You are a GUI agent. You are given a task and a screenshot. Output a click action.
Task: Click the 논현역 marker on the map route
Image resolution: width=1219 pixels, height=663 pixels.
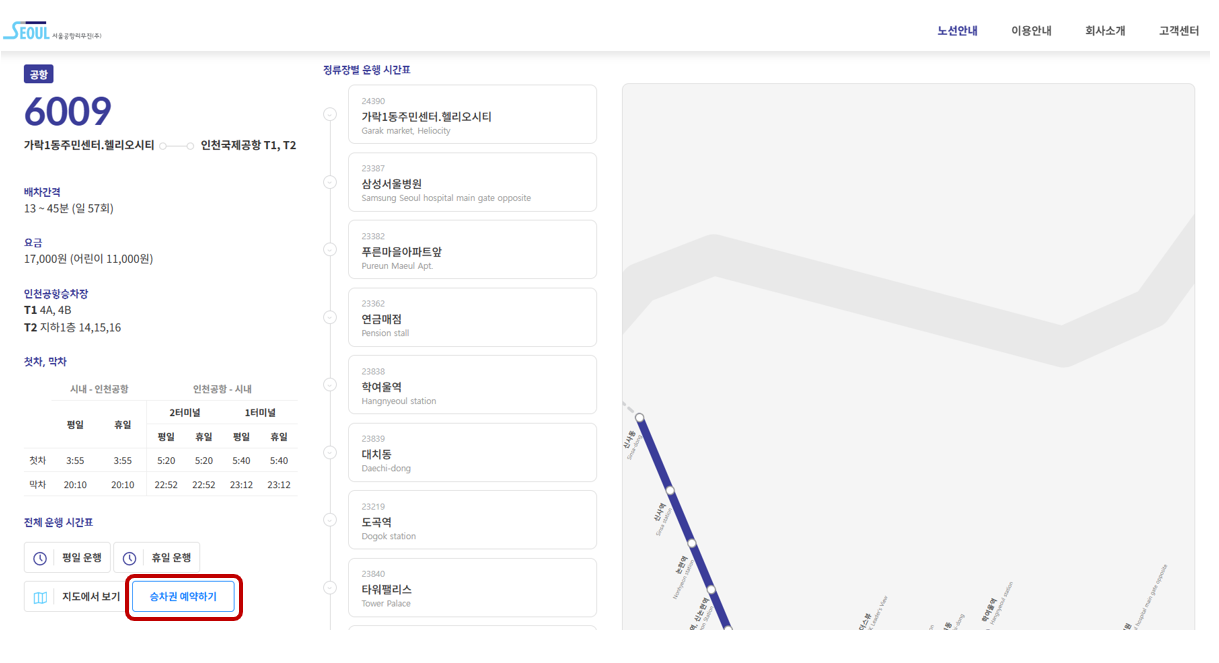pos(693,541)
